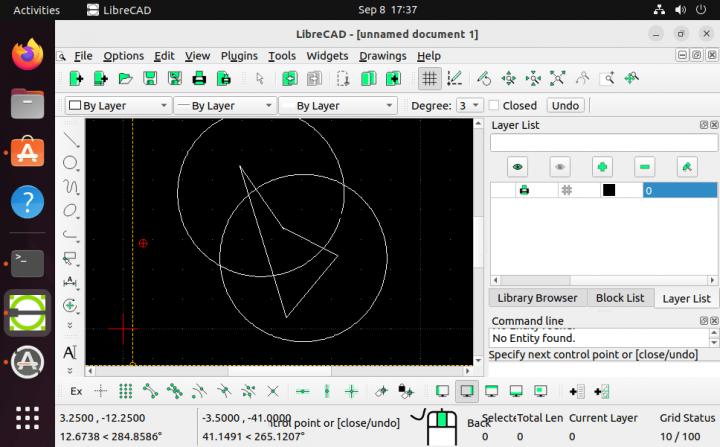Check the Closed checkbox
This screenshot has height=447, width=720.
click(494, 105)
